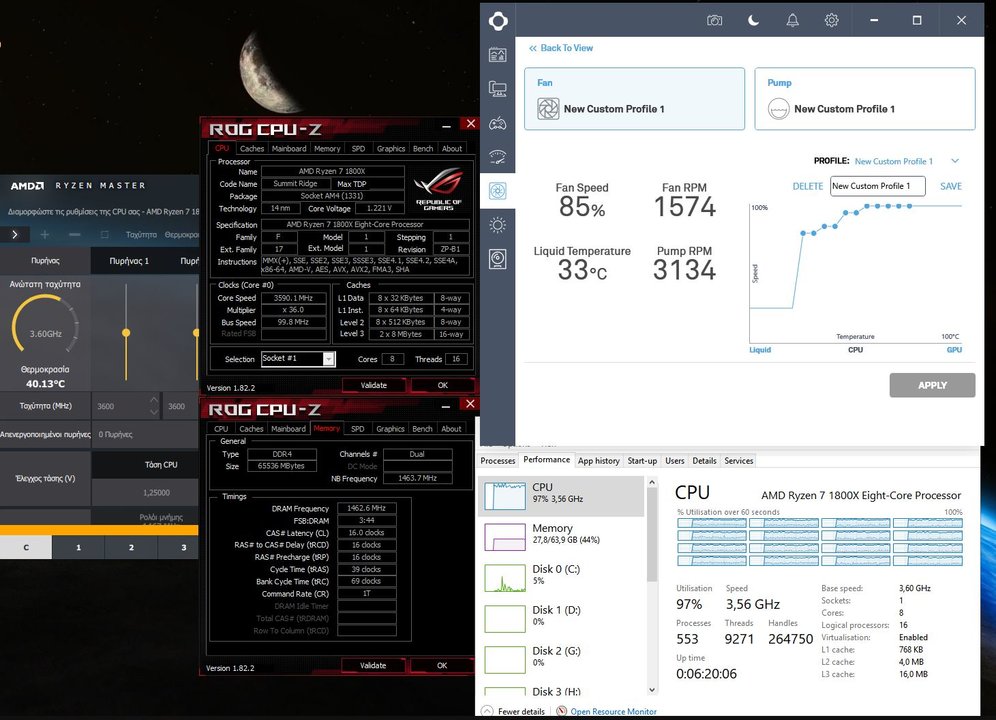Click the Ryzen Master speed field 3600

coord(121,406)
